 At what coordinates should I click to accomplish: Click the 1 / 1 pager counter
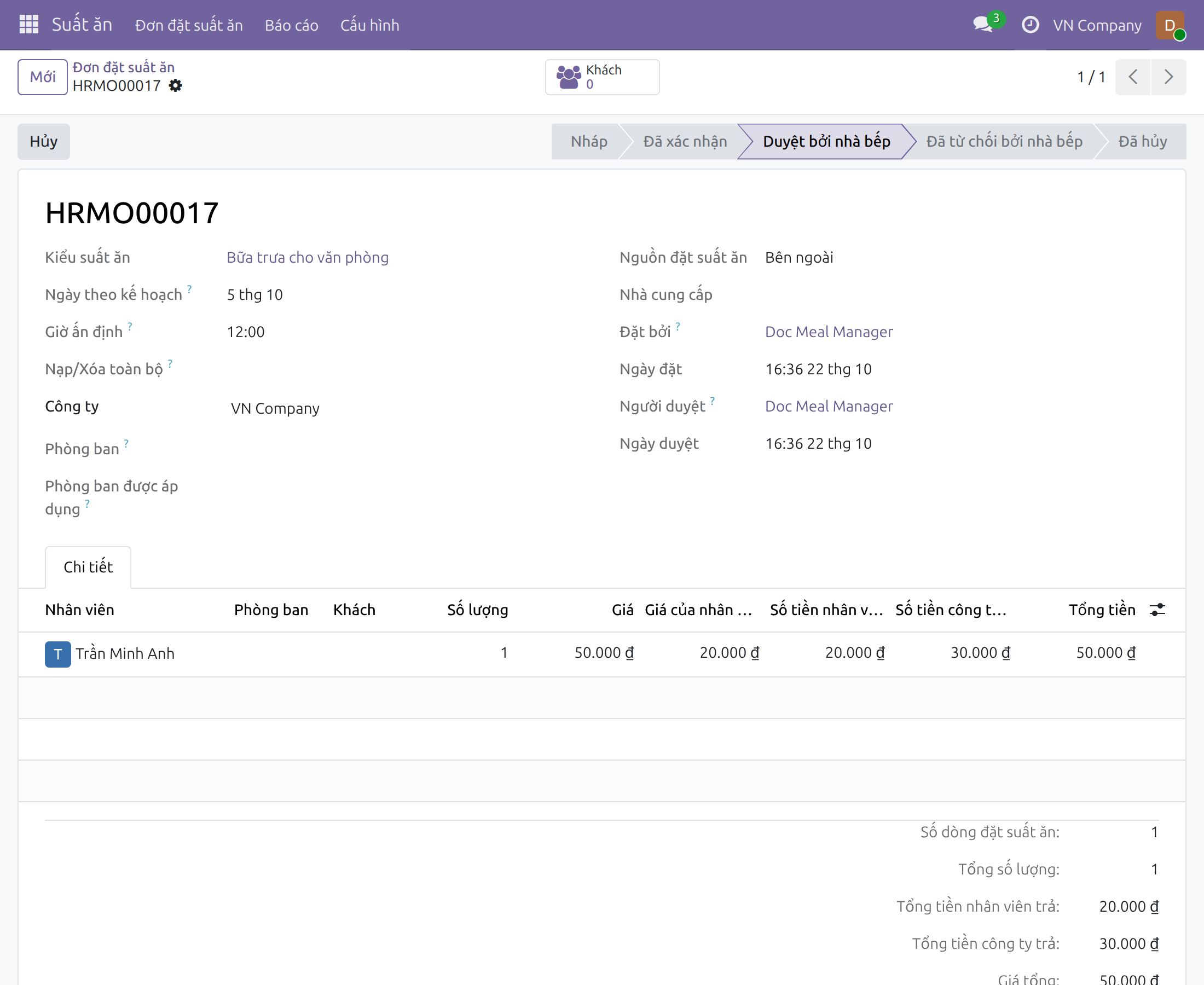click(1091, 77)
